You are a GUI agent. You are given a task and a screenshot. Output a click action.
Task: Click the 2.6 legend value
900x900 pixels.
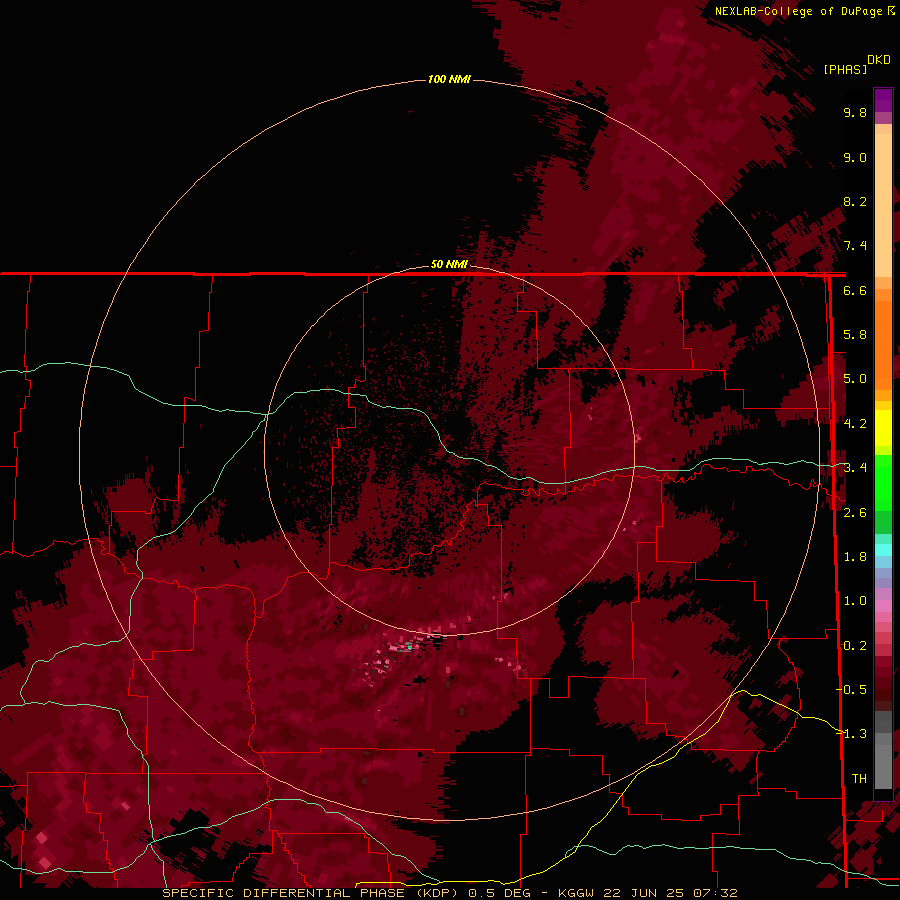pos(855,513)
